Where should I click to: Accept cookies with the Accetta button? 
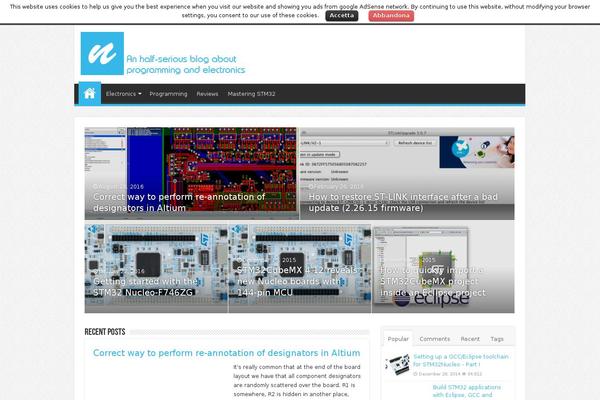coord(342,16)
